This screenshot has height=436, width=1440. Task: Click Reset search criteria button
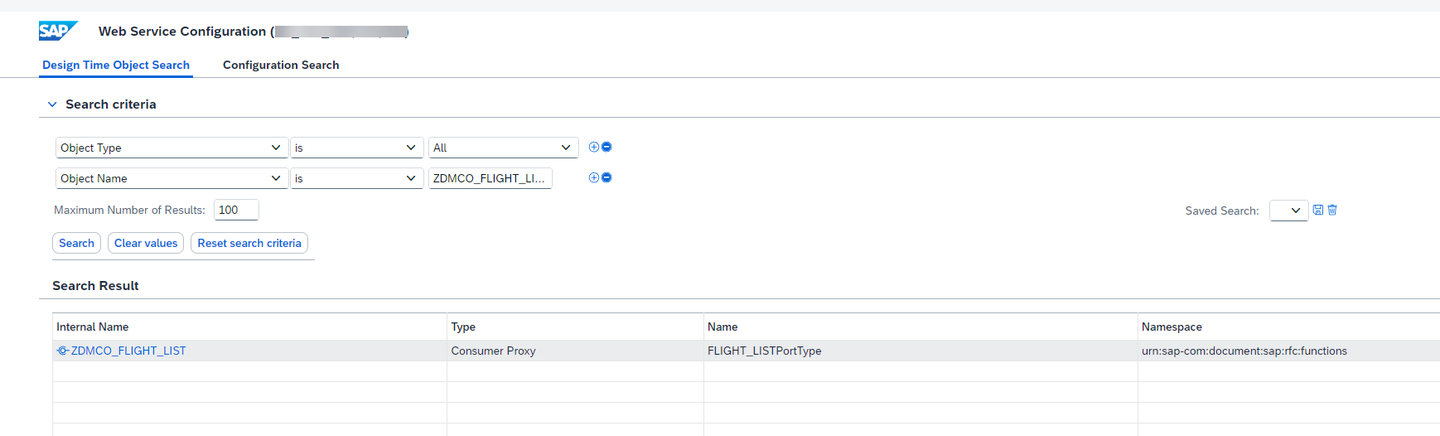249,243
